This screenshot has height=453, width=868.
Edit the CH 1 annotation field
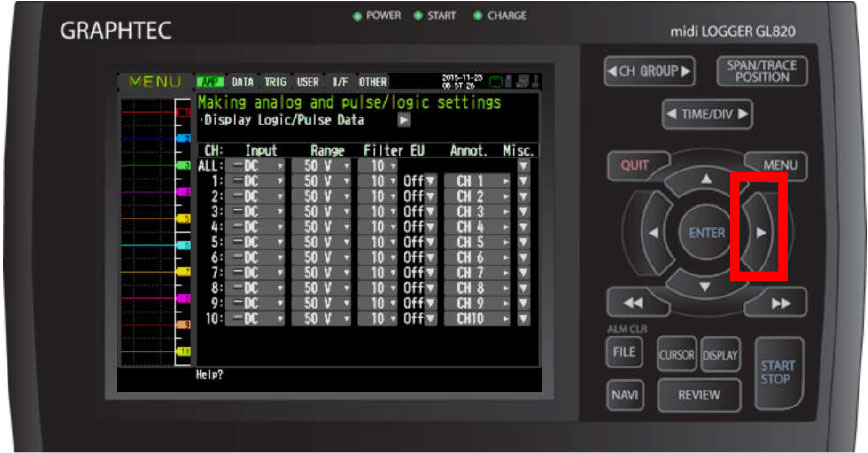click(x=477, y=181)
